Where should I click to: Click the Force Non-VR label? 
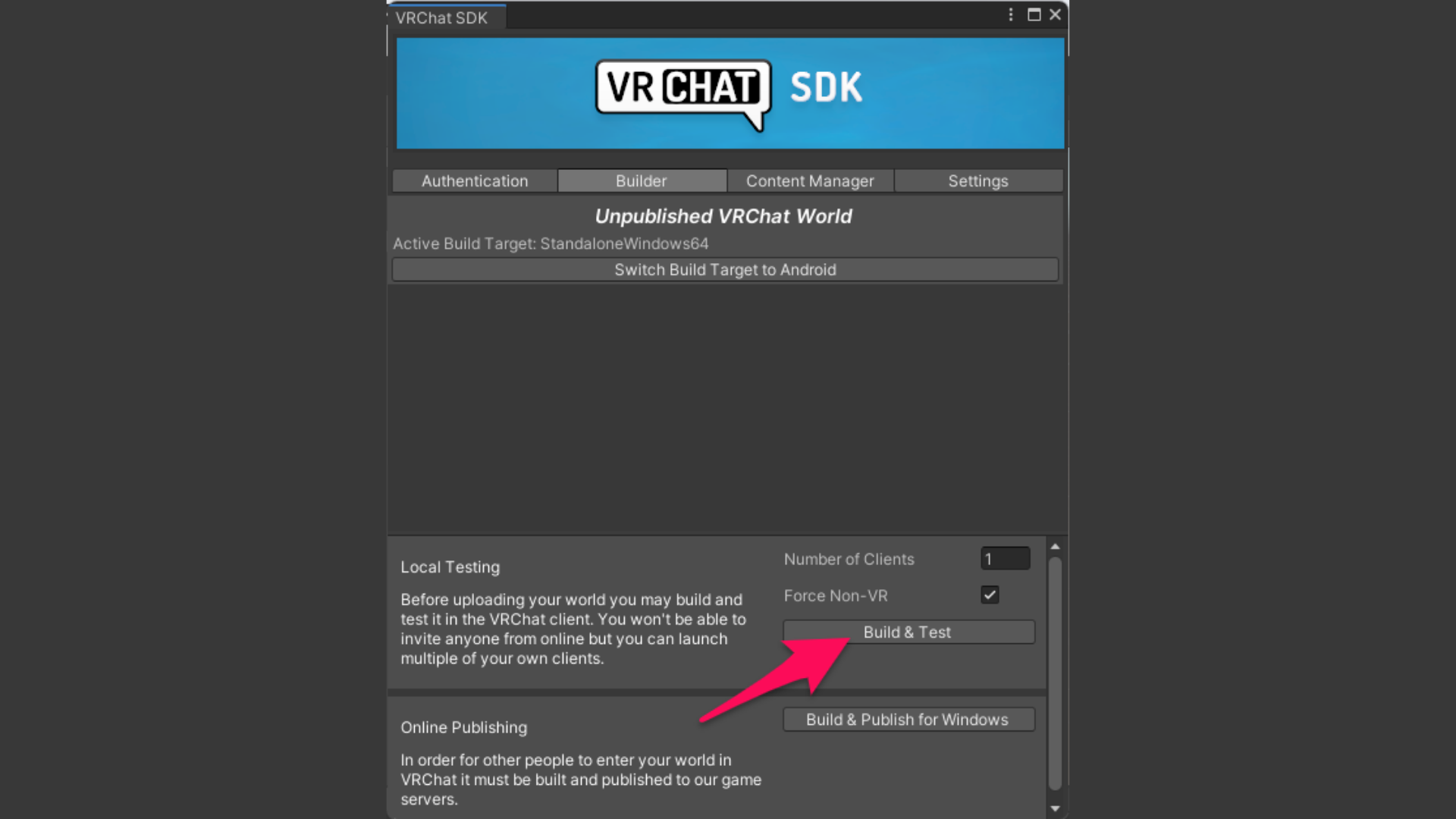pos(836,596)
